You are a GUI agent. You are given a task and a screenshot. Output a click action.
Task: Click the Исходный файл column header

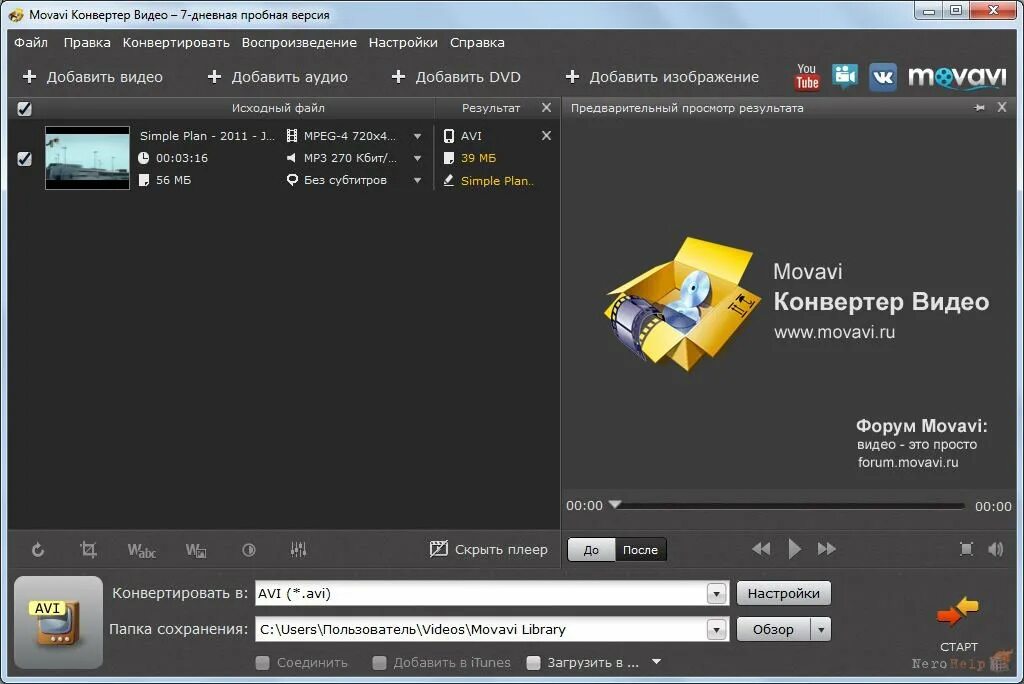point(278,108)
